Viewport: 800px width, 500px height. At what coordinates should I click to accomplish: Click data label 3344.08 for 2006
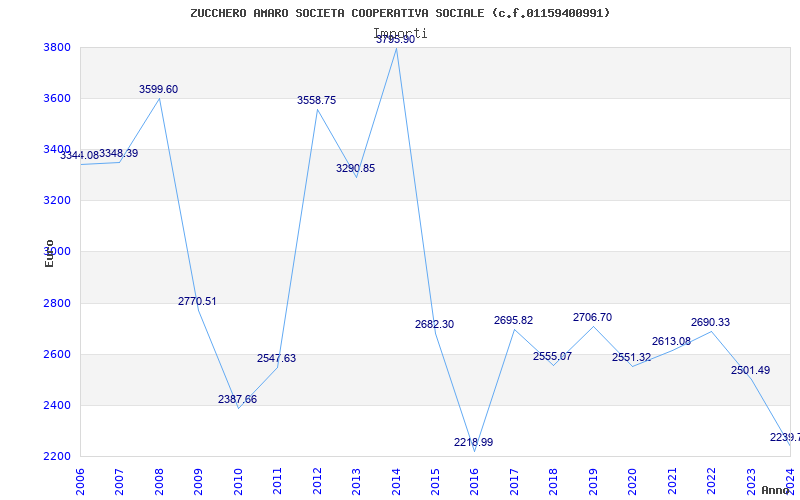[80, 156]
